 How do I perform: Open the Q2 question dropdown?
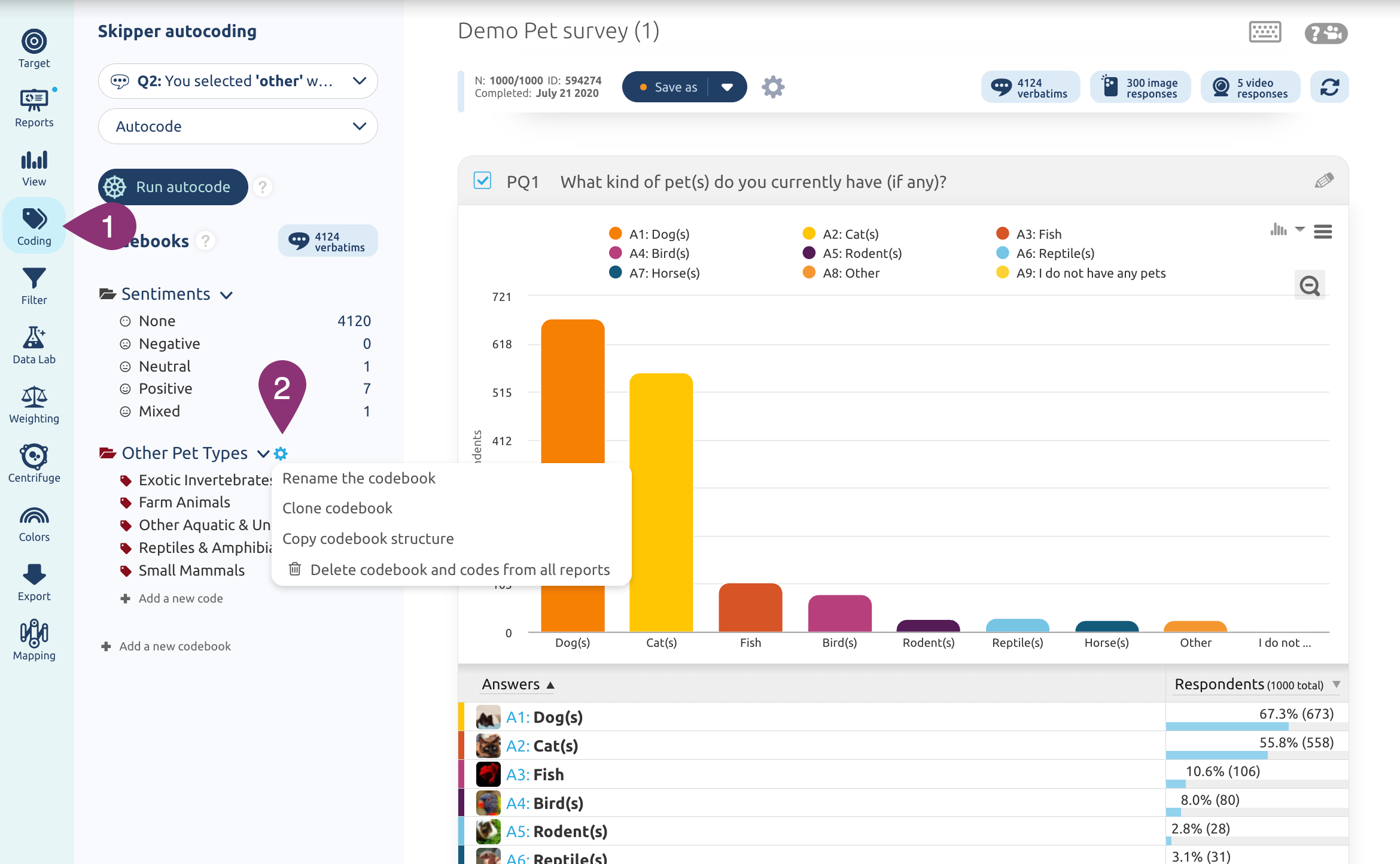(x=238, y=81)
